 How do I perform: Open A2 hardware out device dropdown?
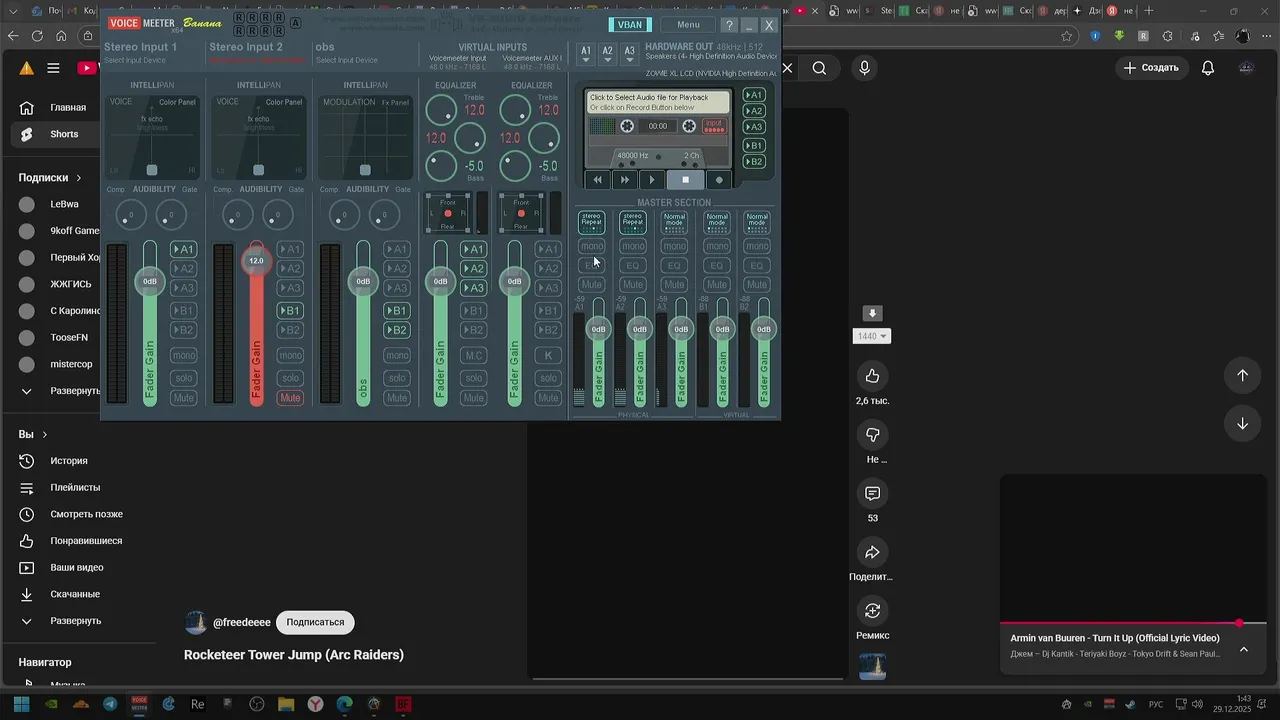607,54
